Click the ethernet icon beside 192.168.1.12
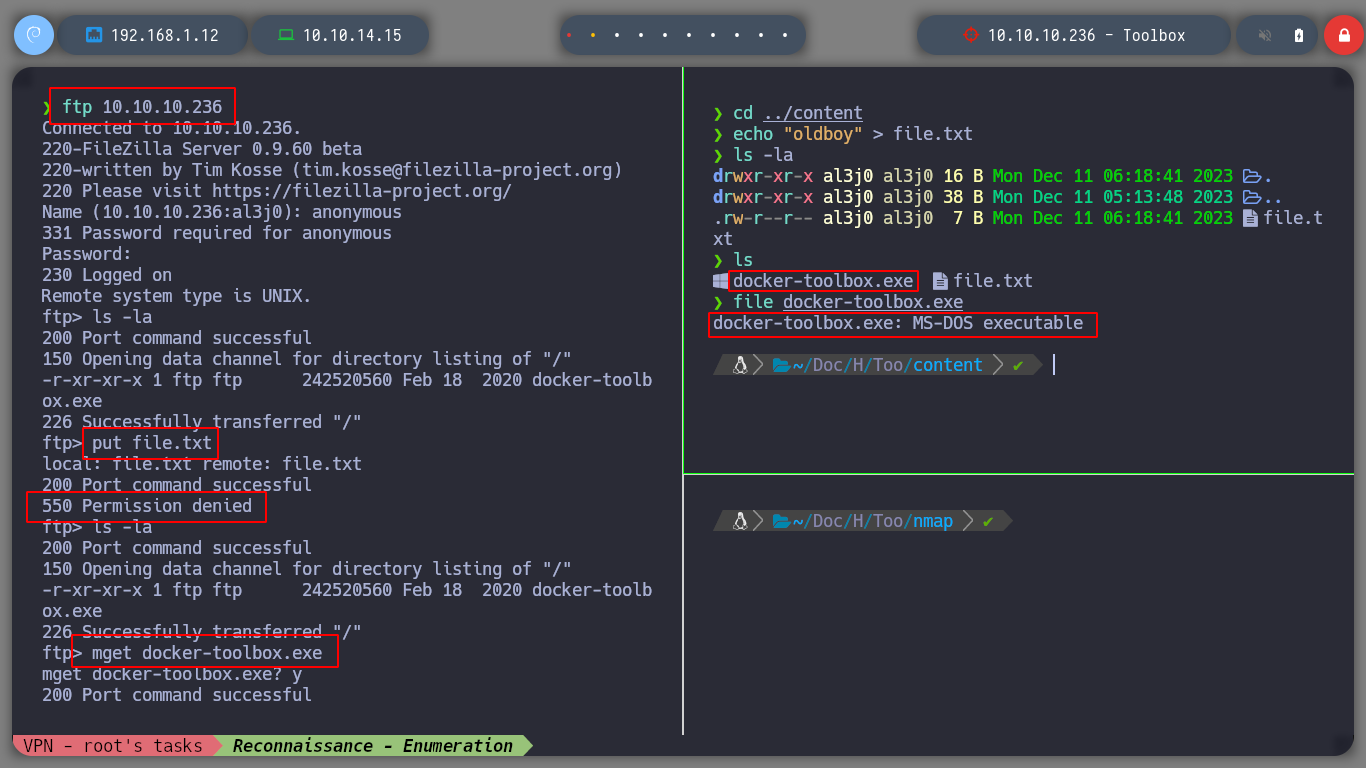This screenshot has width=1366, height=768. click(x=95, y=35)
